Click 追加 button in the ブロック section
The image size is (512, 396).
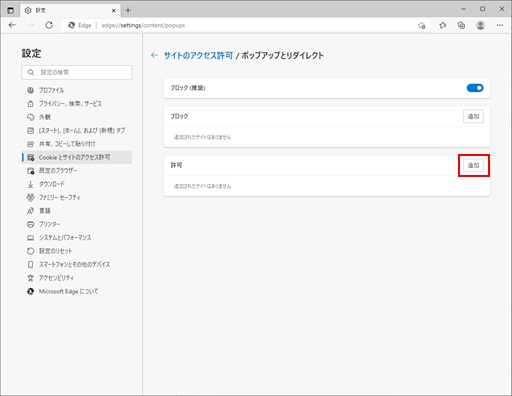coord(473,116)
